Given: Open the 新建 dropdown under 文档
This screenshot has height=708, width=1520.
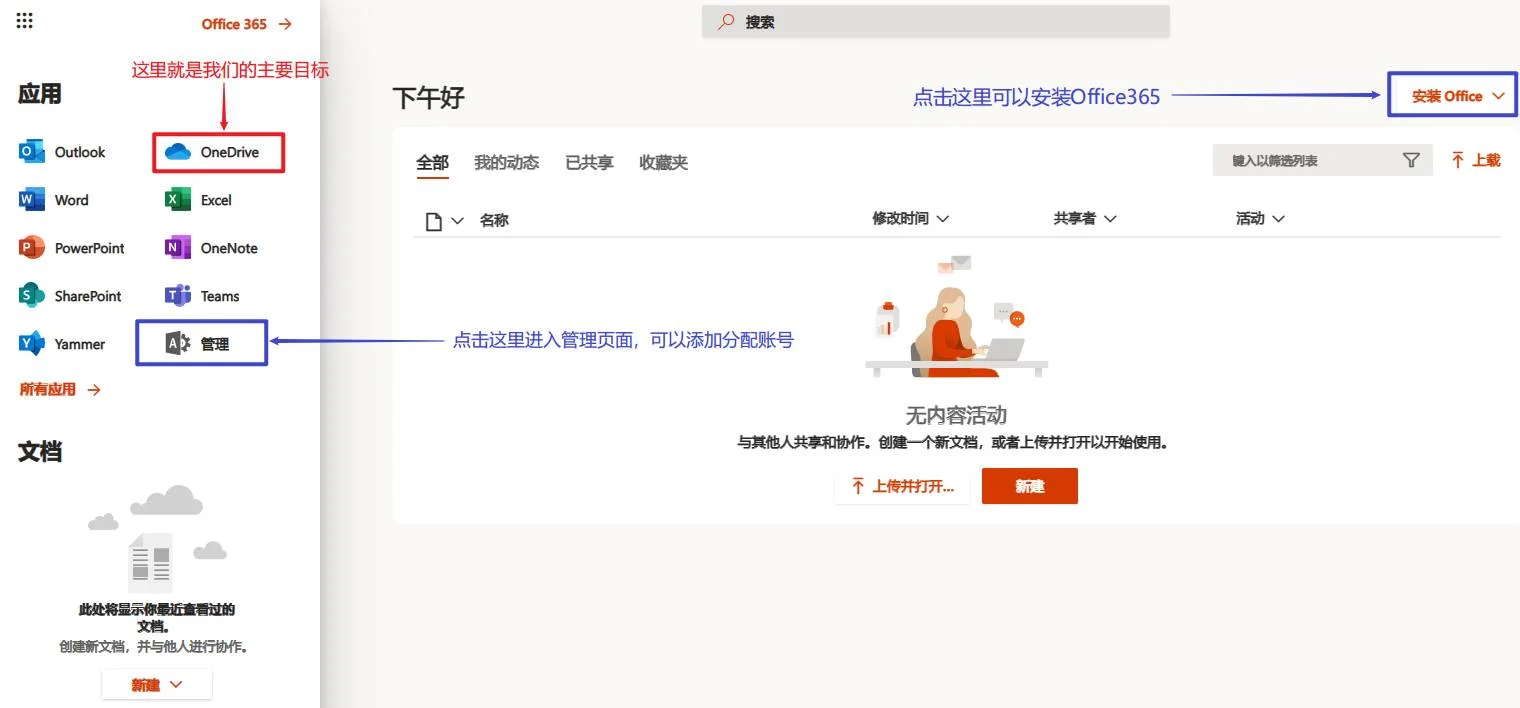Looking at the screenshot, I should pyautogui.click(x=156, y=684).
